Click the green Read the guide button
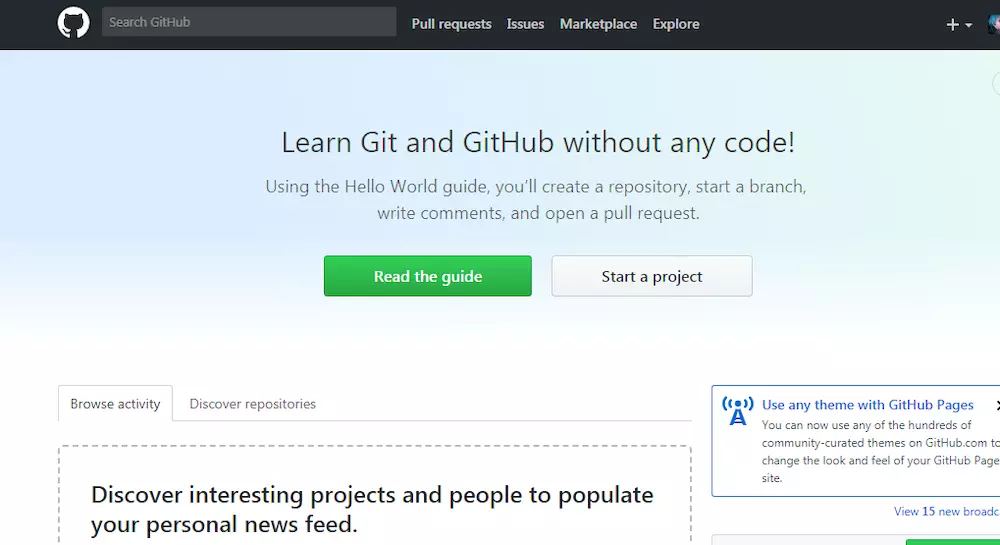The width and height of the screenshot is (1000, 545). (427, 276)
